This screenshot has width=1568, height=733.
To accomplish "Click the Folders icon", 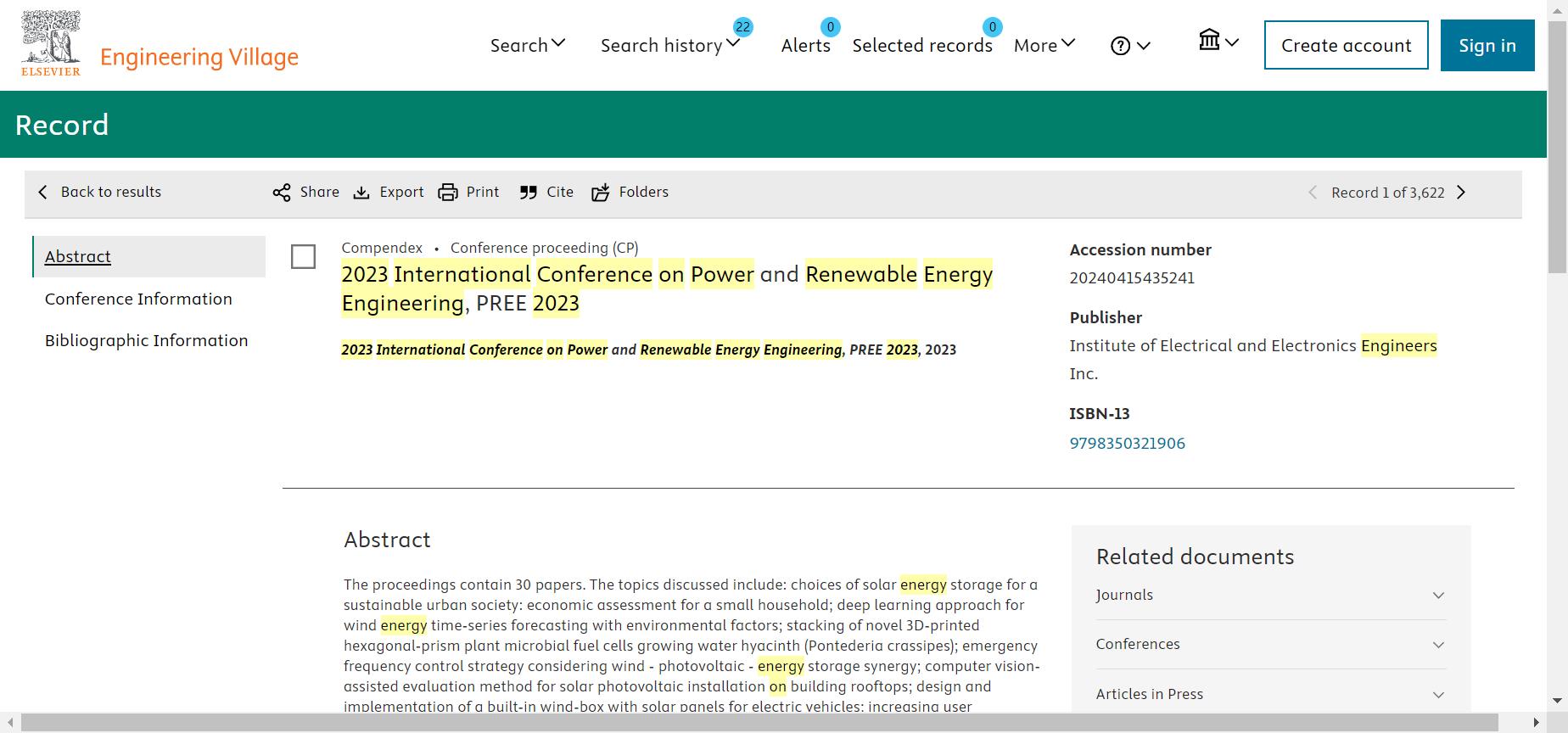I will click(x=600, y=193).
